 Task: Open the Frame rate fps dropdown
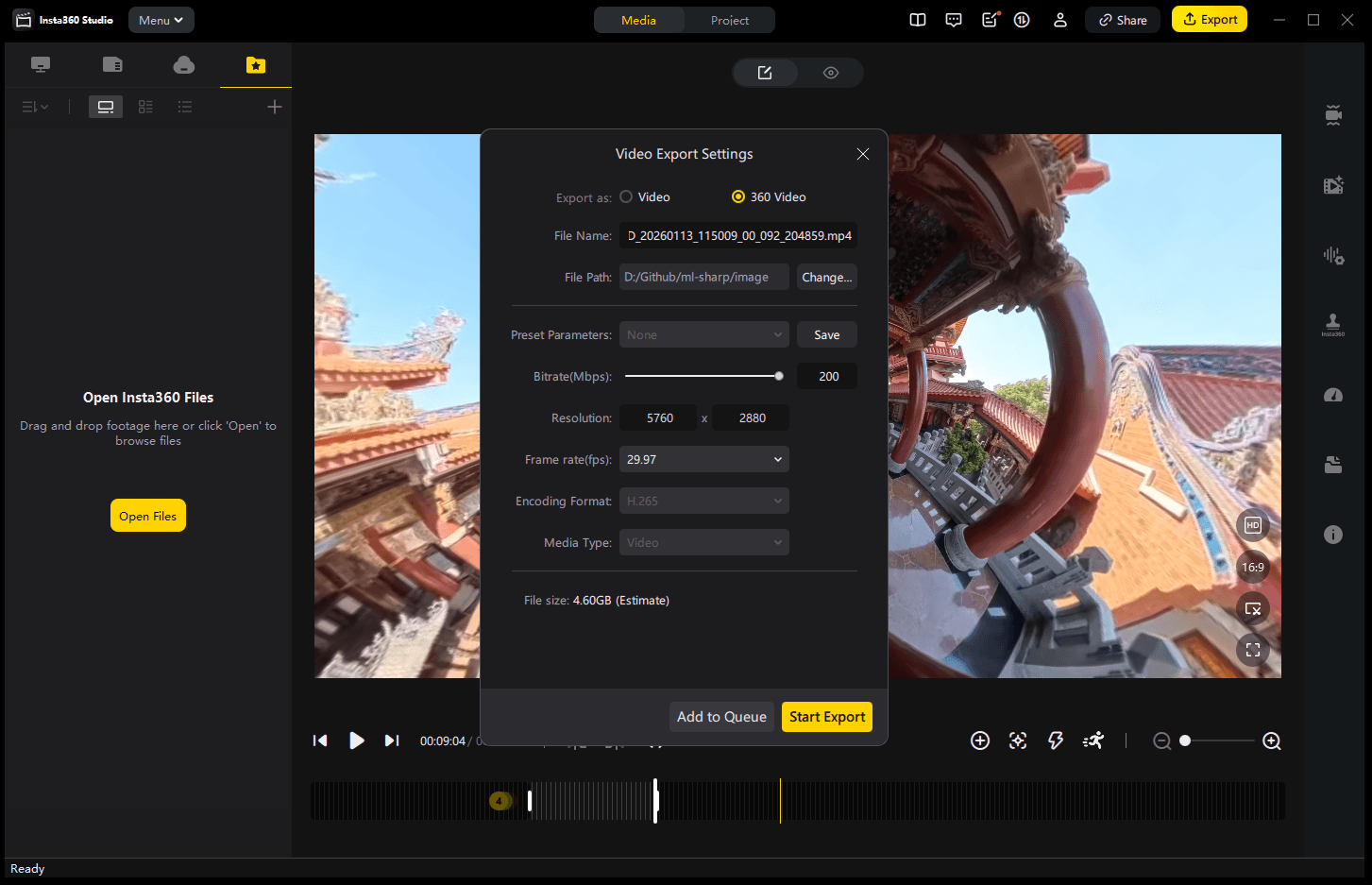(703, 459)
